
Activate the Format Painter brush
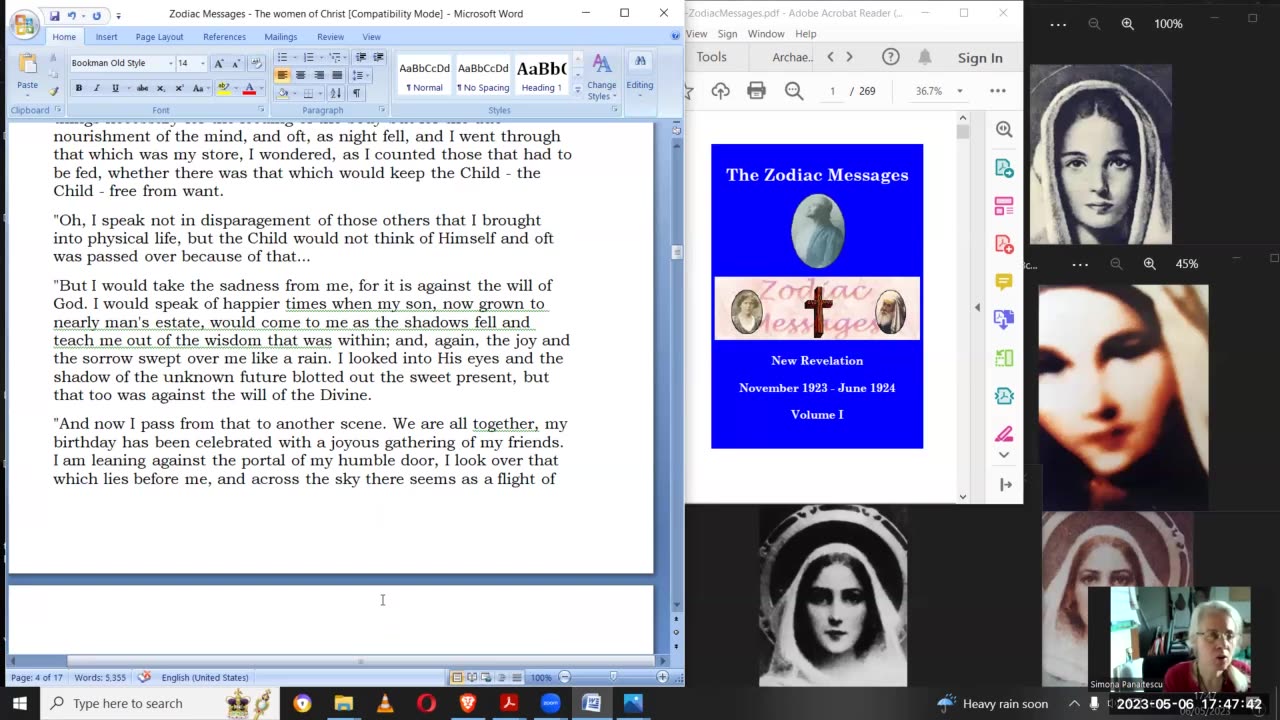click(x=53, y=91)
